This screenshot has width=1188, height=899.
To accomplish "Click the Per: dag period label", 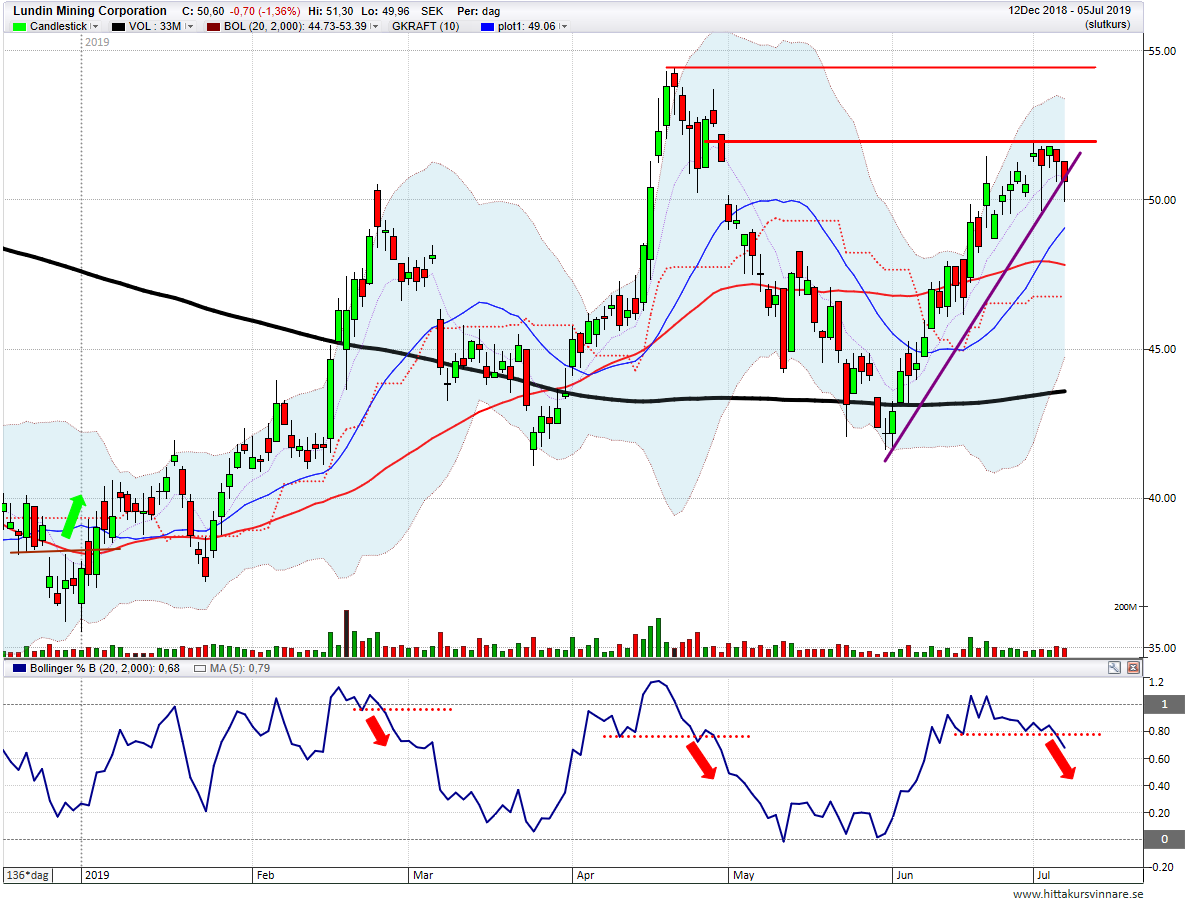I will [478, 11].
